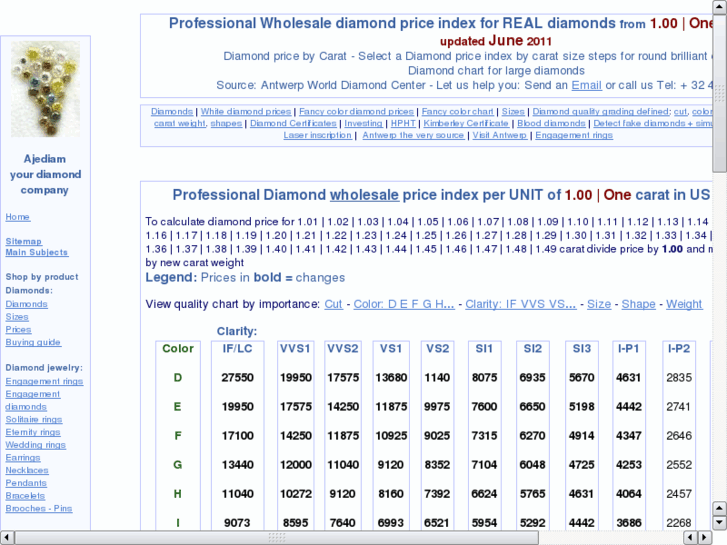Screen dimensions: 727x545
Task: Open the Earrings link
Action: (23, 458)
